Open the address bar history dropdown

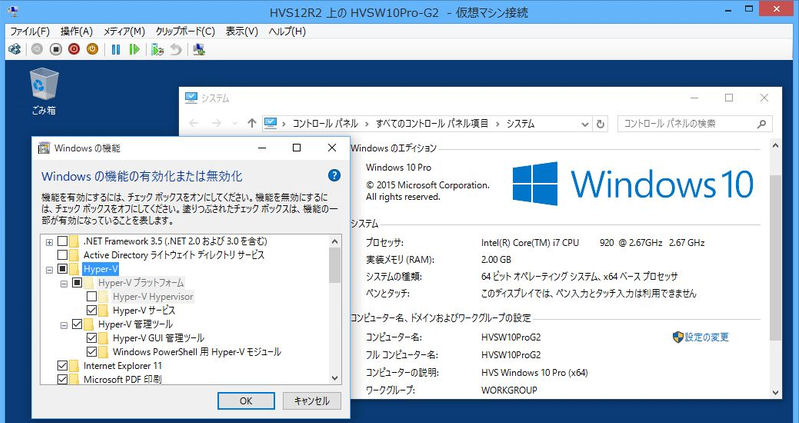[x=584, y=124]
